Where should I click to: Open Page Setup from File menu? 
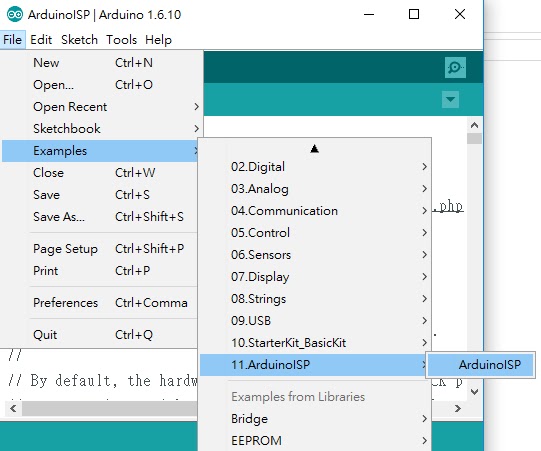click(x=100, y=249)
